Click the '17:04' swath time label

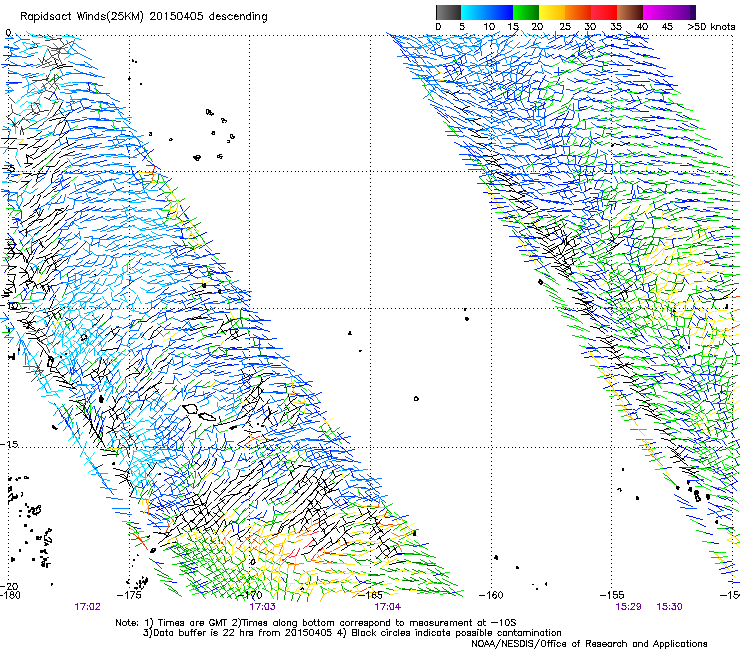tap(387, 607)
